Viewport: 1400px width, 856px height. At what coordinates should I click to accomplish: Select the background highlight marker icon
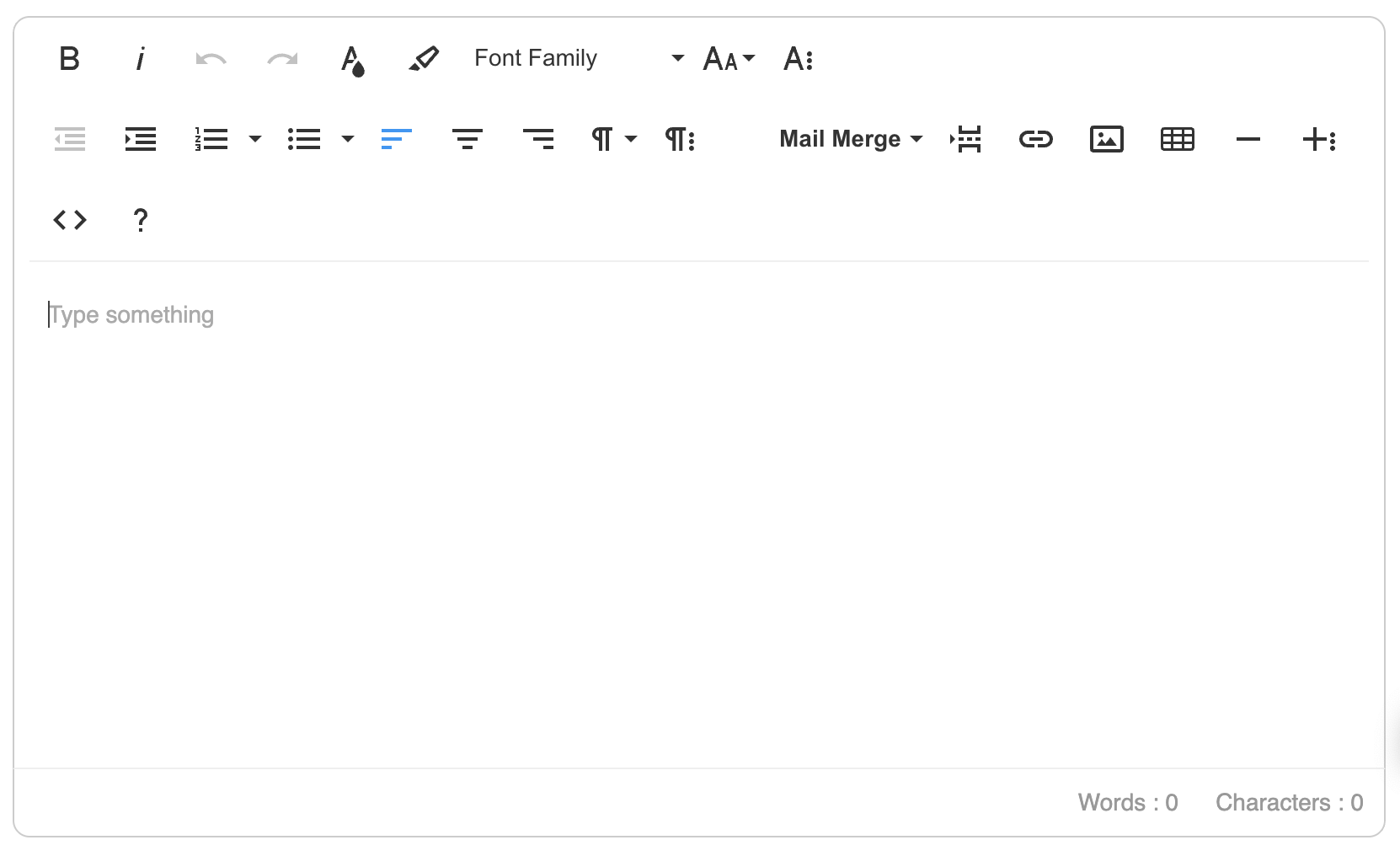point(424,59)
